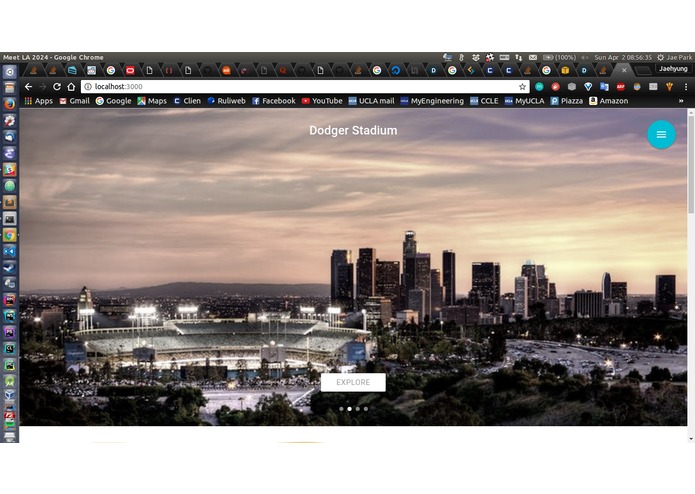Open CLion CL icon in launcher
Screen dimensions: 695x494
coord(9,349)
